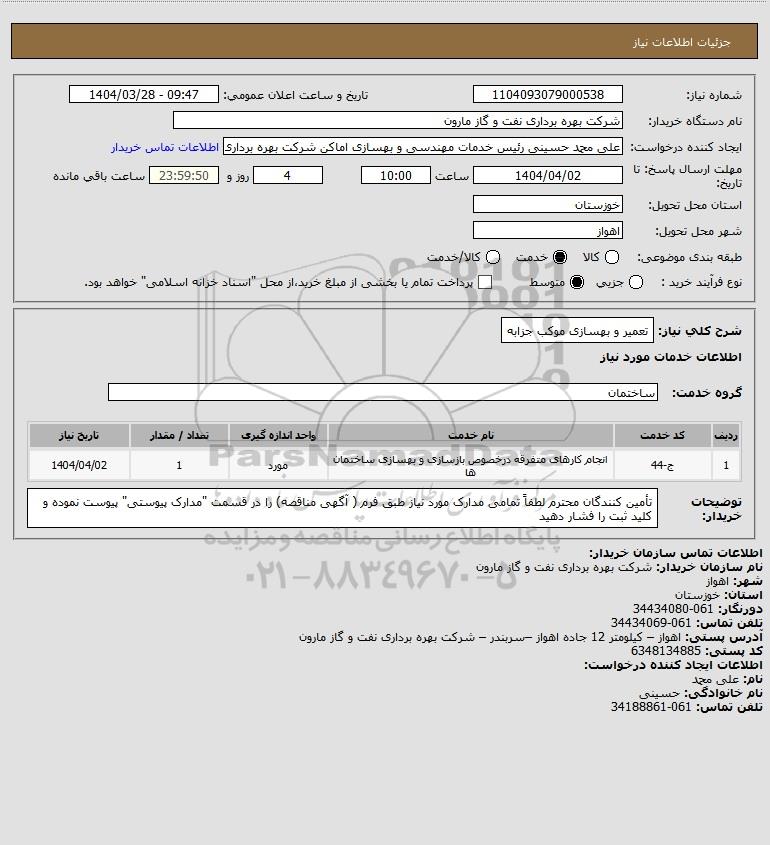This screenshot has width=770, height=845.
Task: Click the request creator field
Action: pyautogui.click(x=422, y=147)
